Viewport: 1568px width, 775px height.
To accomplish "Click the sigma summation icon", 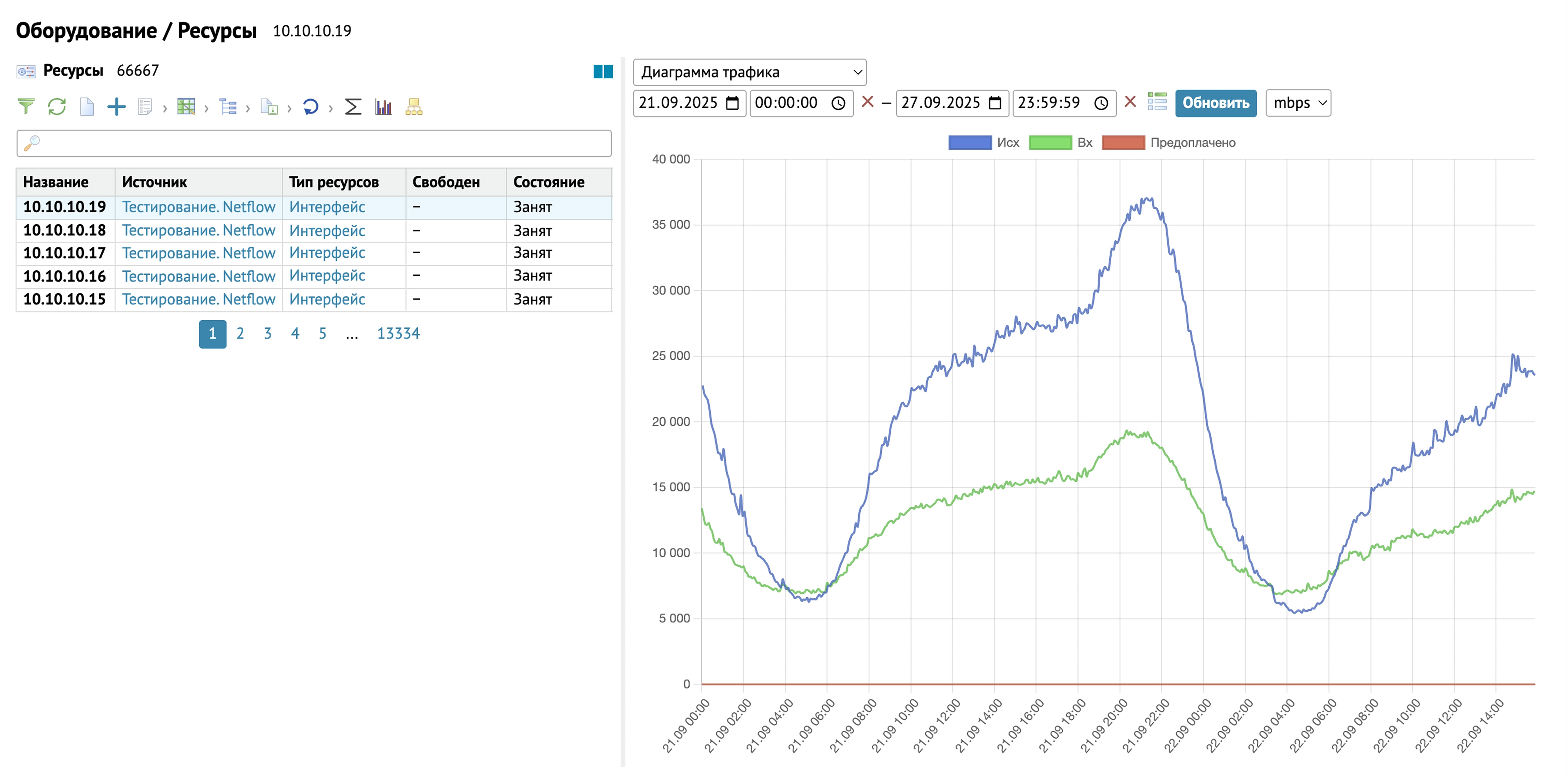I will [x=353, y=107].
